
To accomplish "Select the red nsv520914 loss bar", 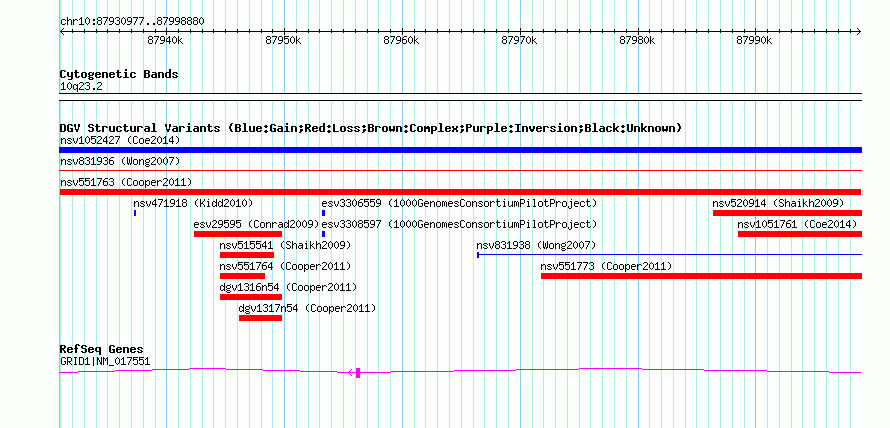I will tap(787, 213).
